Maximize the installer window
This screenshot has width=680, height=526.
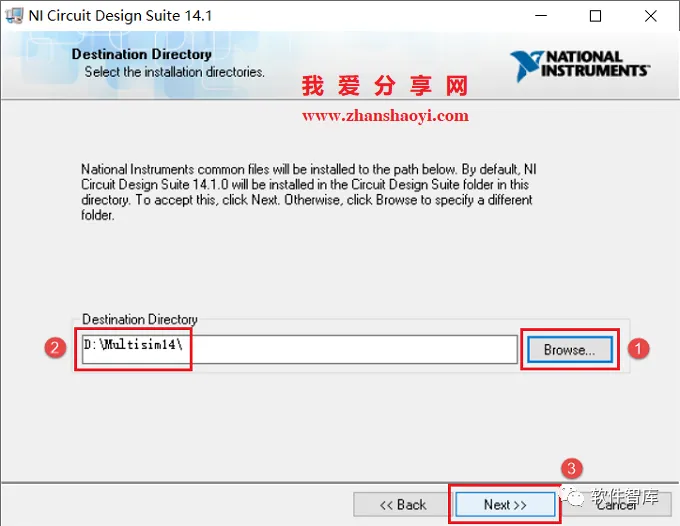595,16
